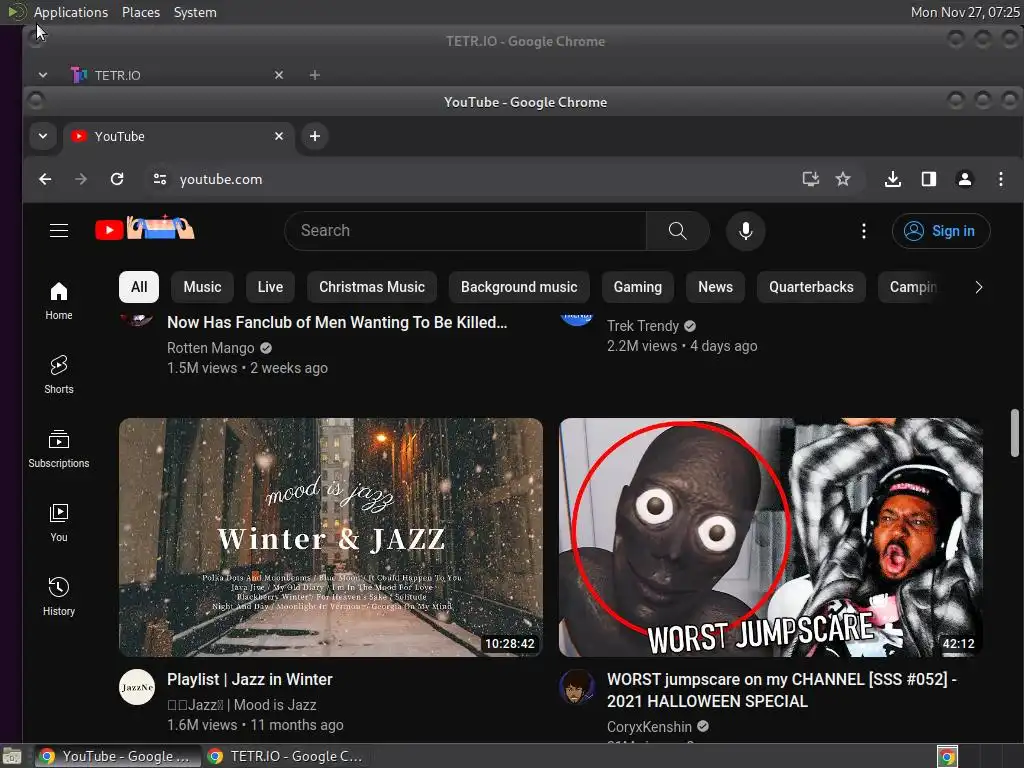Image resolution: width=1024 pixels, height=768 pixels.
Task: Open Shorts from the sidebar
Action: 59,375
